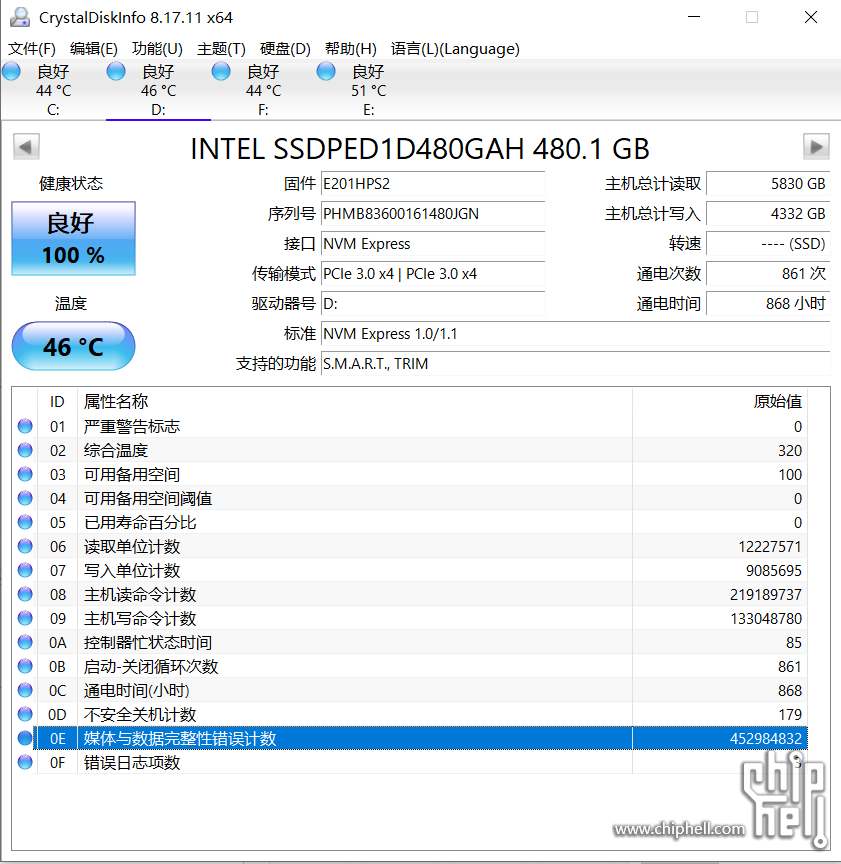Click status orb for attribute 07 写入单位计数
This screenshot has height=864, width=841.
tap(25, 570)
